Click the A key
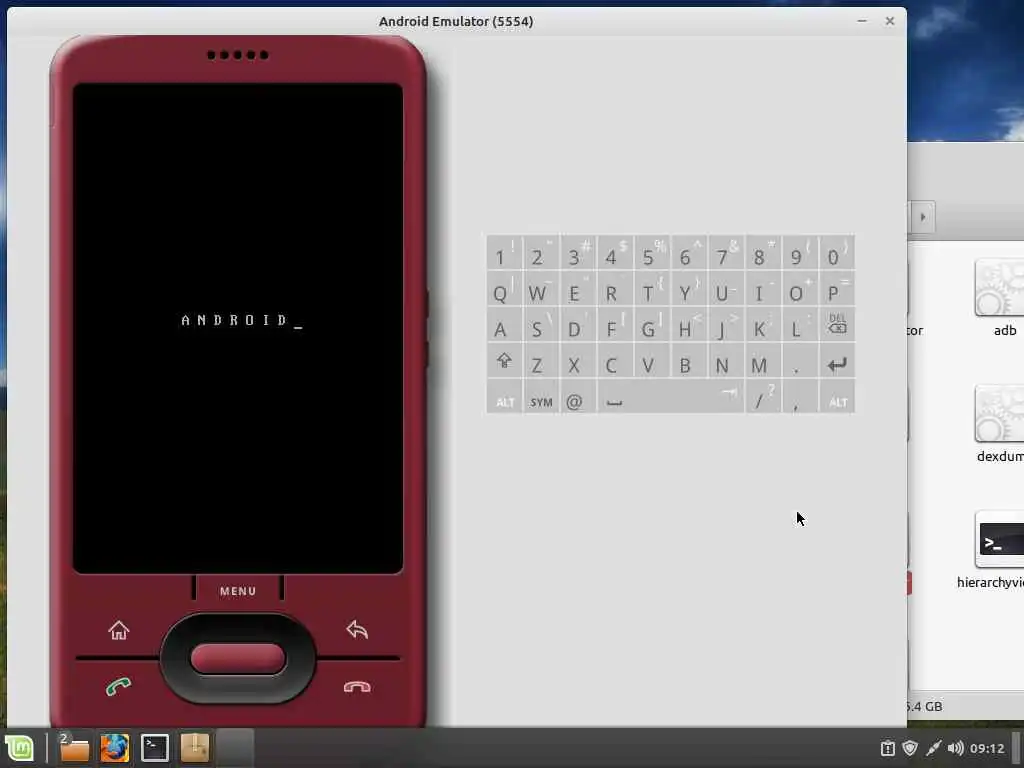Screen dimensions: 1024x768 [504, 325]
